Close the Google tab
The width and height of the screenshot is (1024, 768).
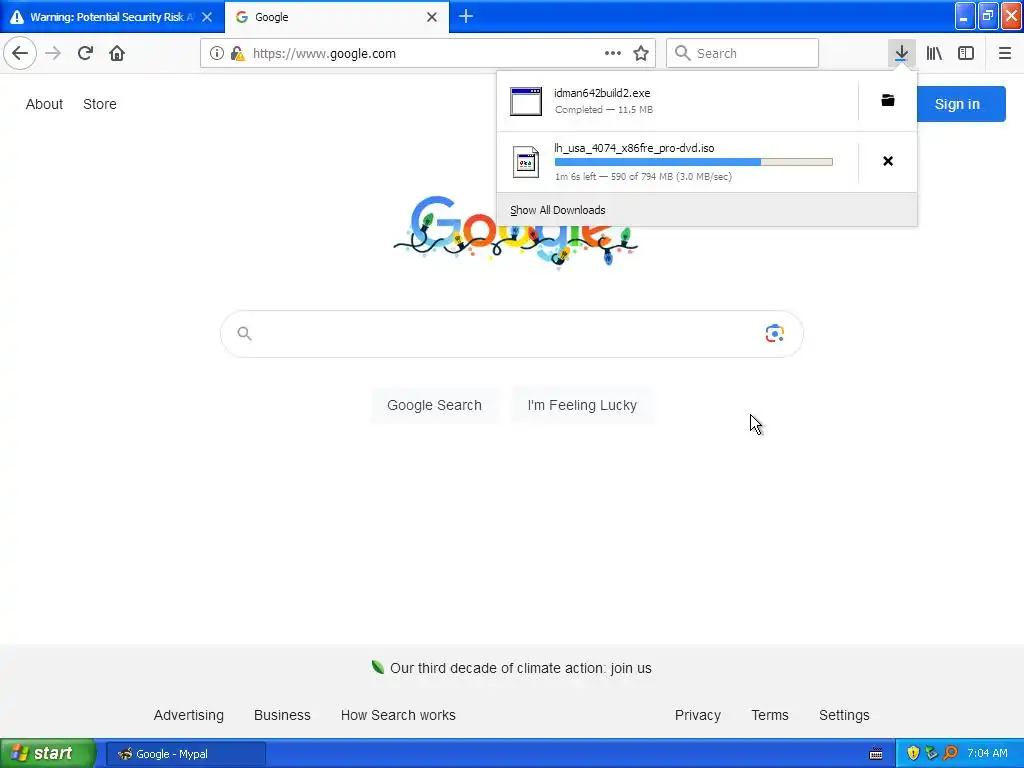point(432,17)
